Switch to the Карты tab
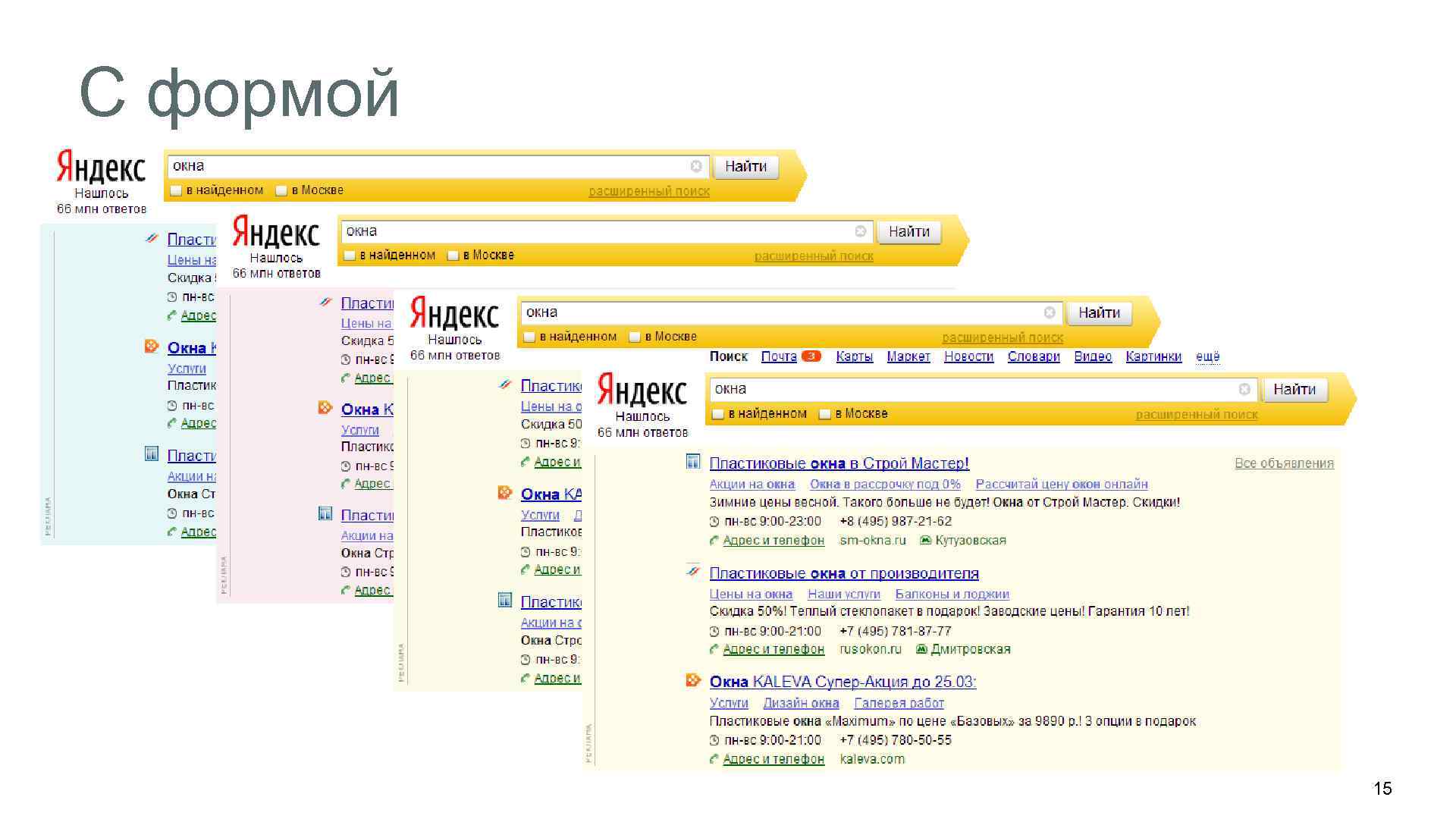Screen dimensions: 1456x819 (854, 356)
